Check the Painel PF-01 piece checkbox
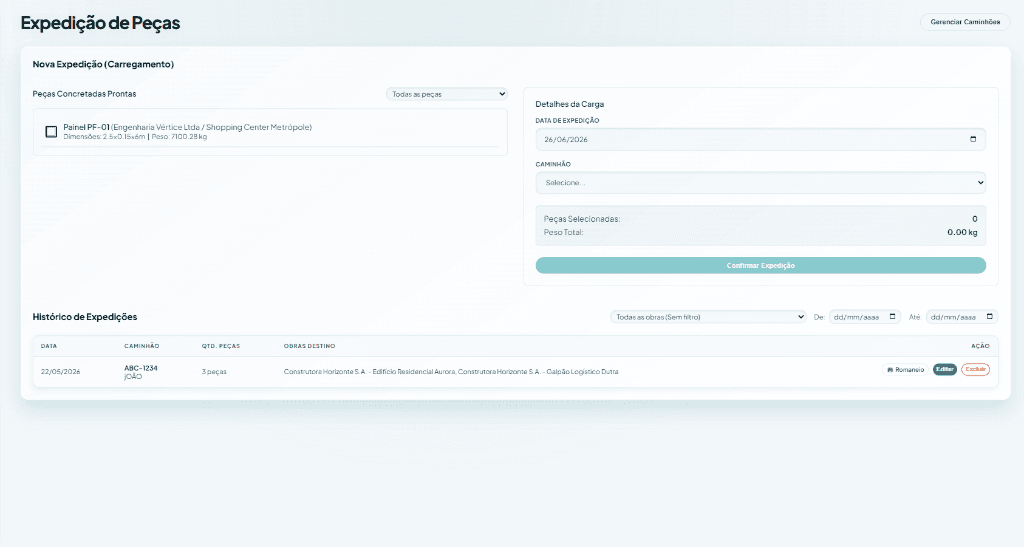 (51, 132)
